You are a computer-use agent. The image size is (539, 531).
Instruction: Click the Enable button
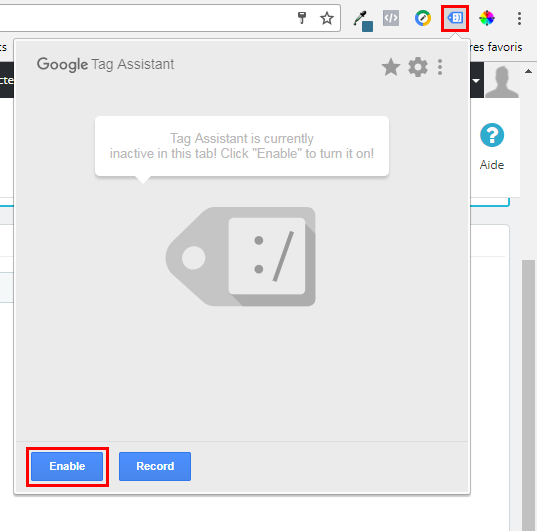(67, 466)
